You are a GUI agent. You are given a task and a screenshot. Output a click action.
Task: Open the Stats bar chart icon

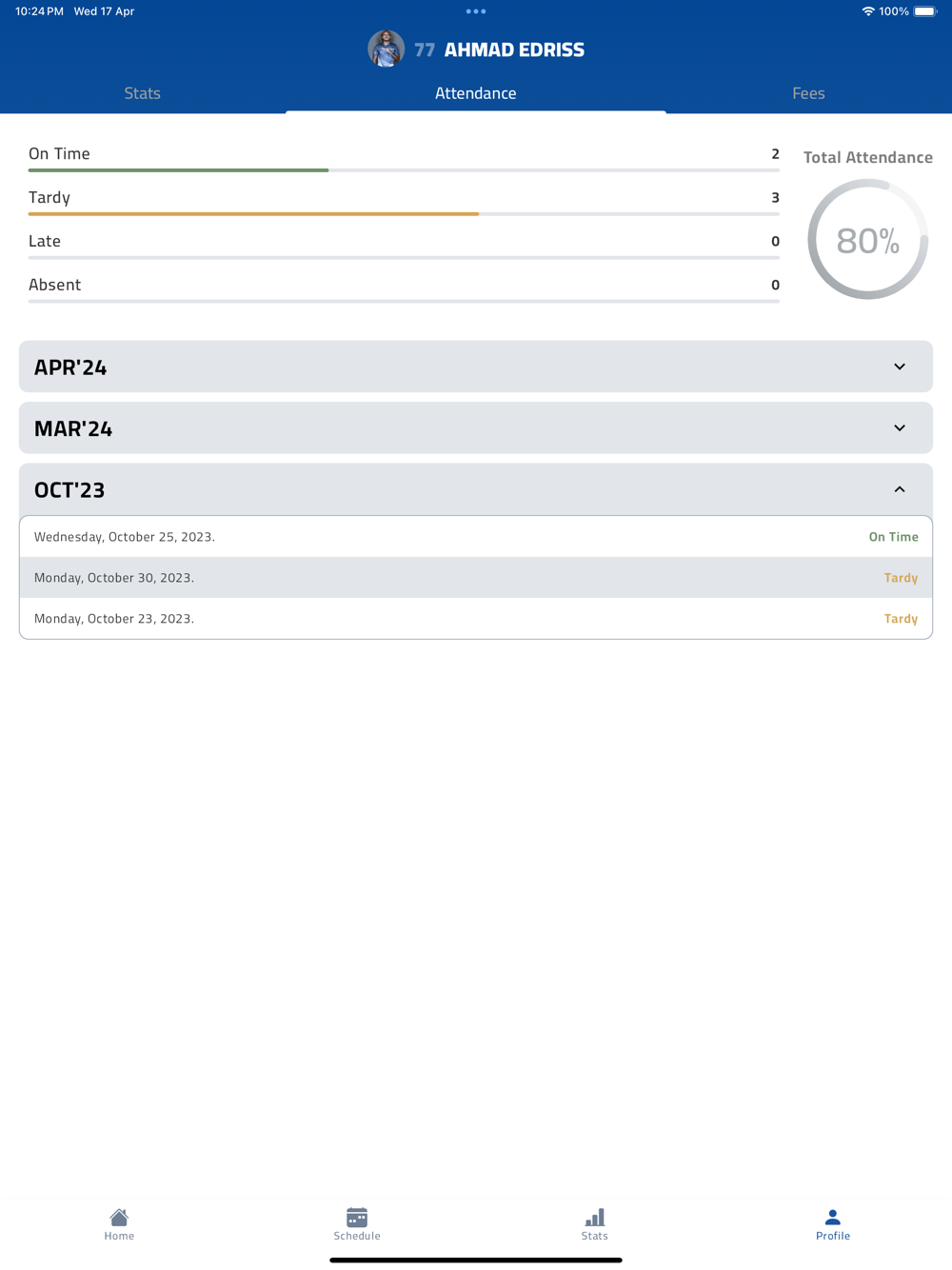[595, 1218]
